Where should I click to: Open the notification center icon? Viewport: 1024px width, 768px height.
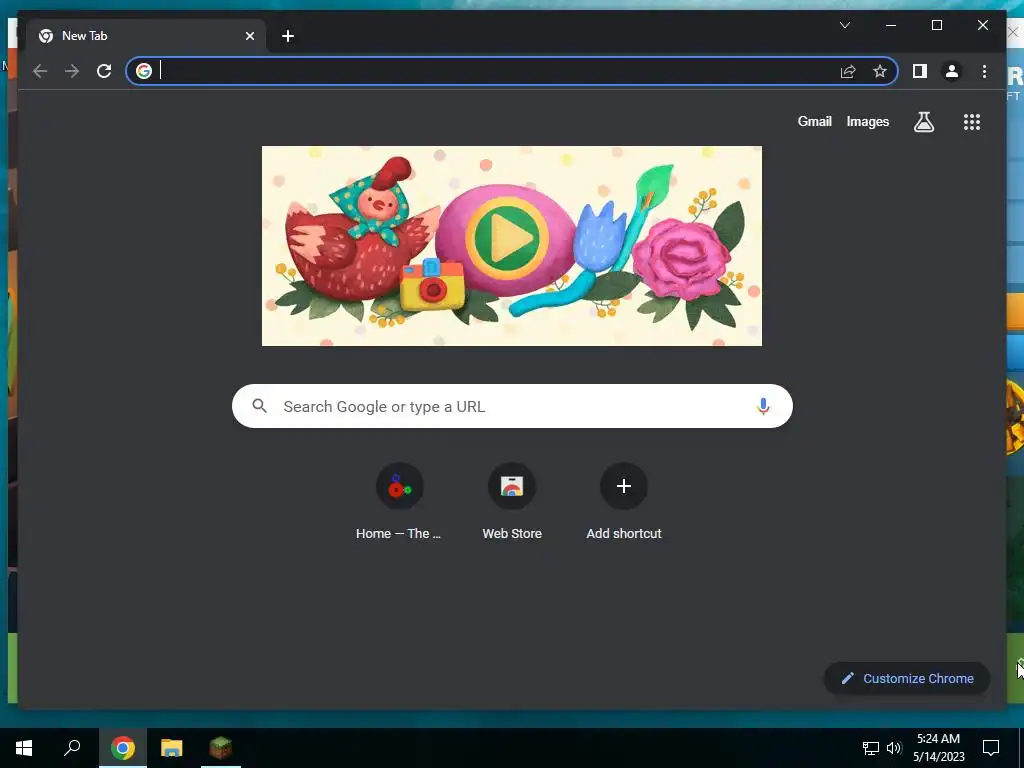(991, 748)
